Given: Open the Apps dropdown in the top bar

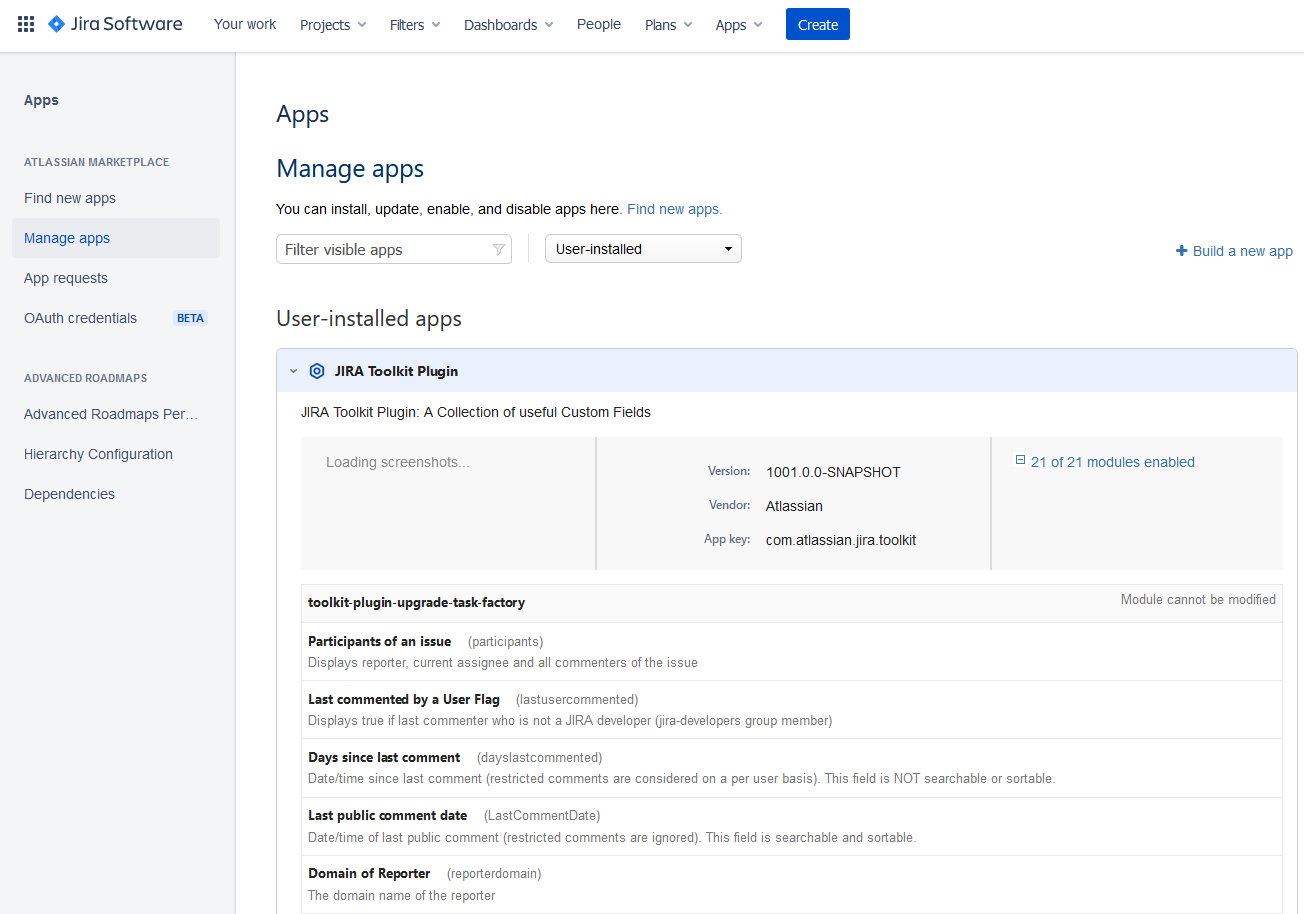Looking at the screenshot, I should point(739,25).
